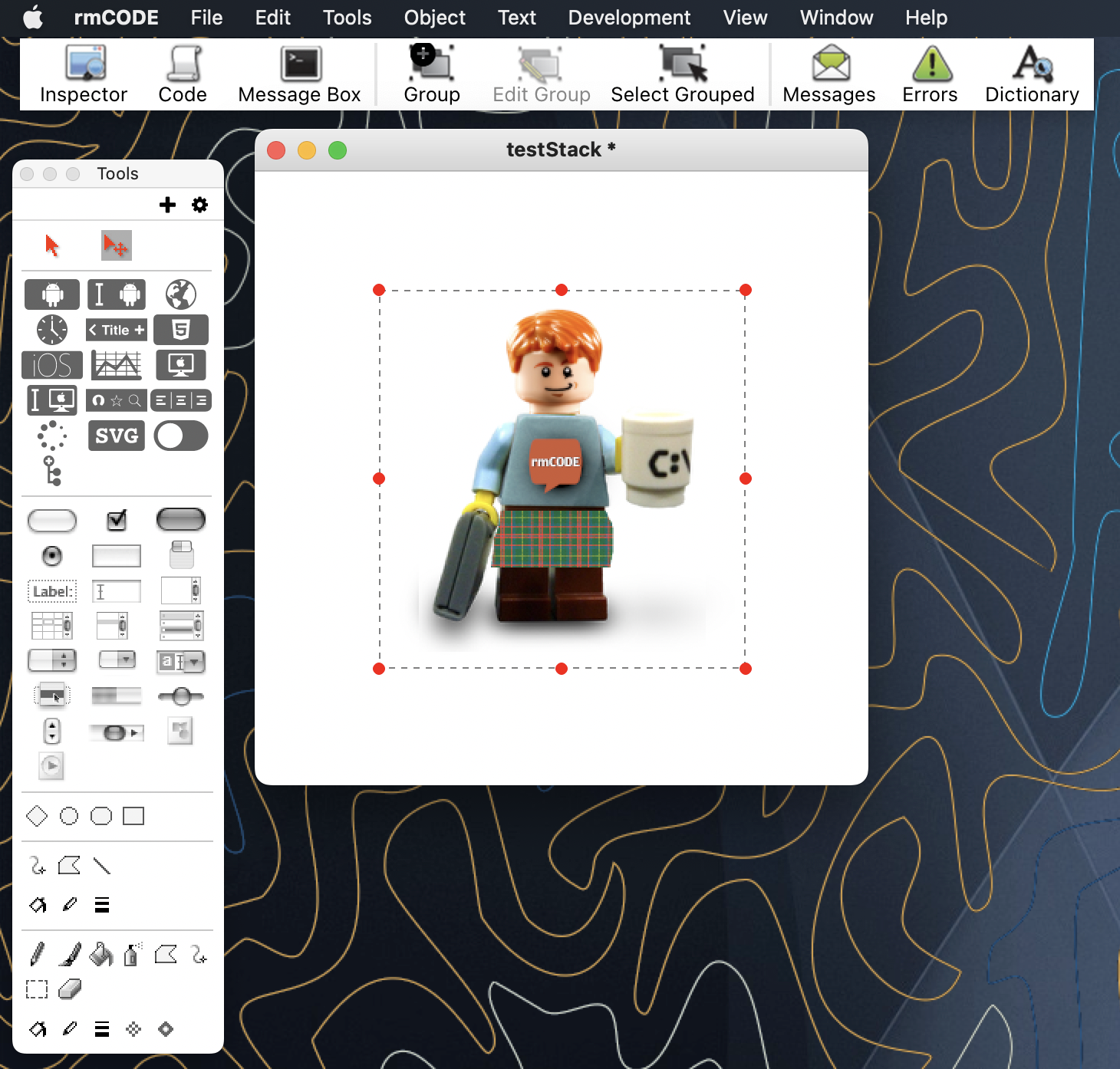Choose the scrolling field control

181,590
